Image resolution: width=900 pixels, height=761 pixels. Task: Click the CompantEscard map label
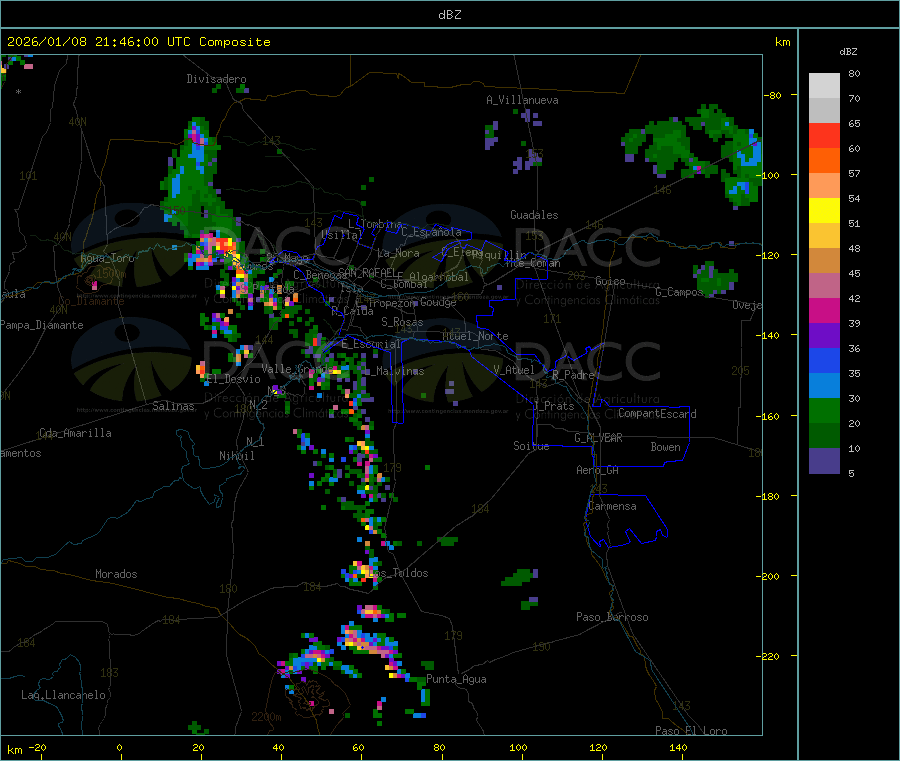[657, 413]
